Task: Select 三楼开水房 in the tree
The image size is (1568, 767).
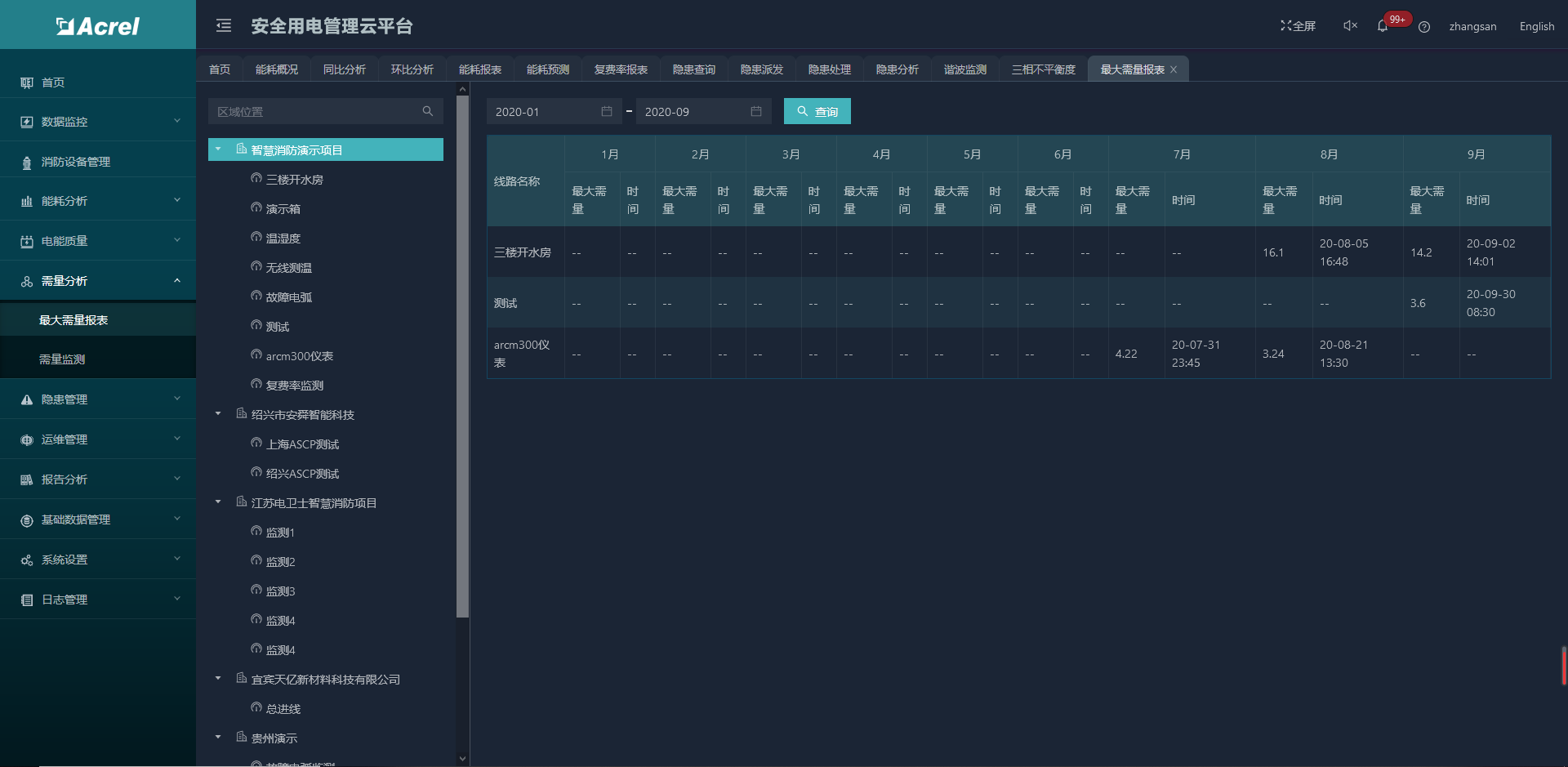Action: tap(294, 180)
